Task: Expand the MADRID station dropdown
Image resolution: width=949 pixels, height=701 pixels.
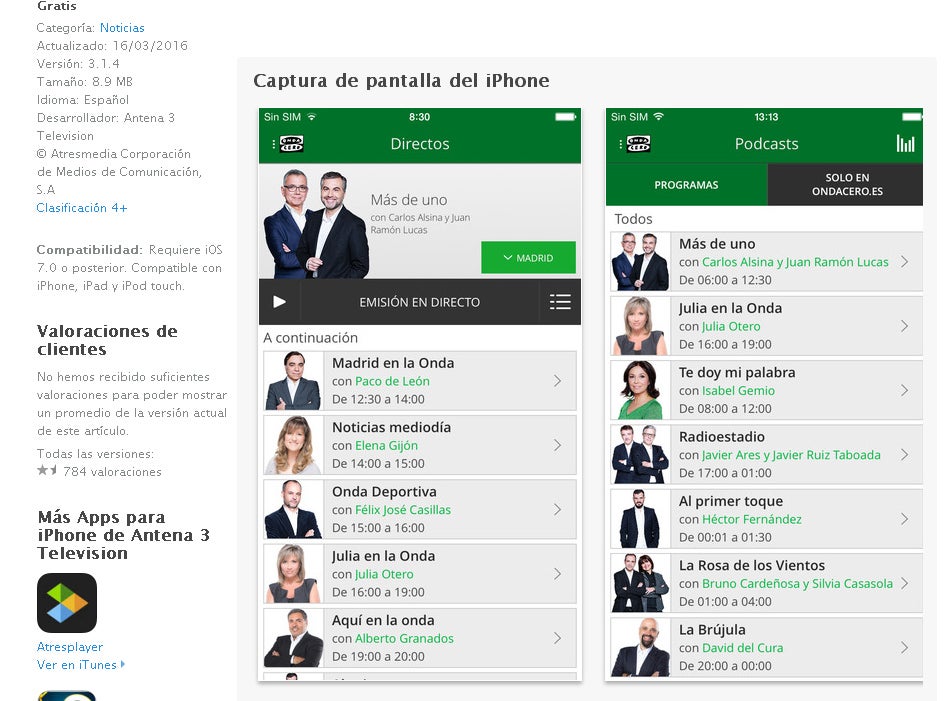Action: (x=528, y=258)
